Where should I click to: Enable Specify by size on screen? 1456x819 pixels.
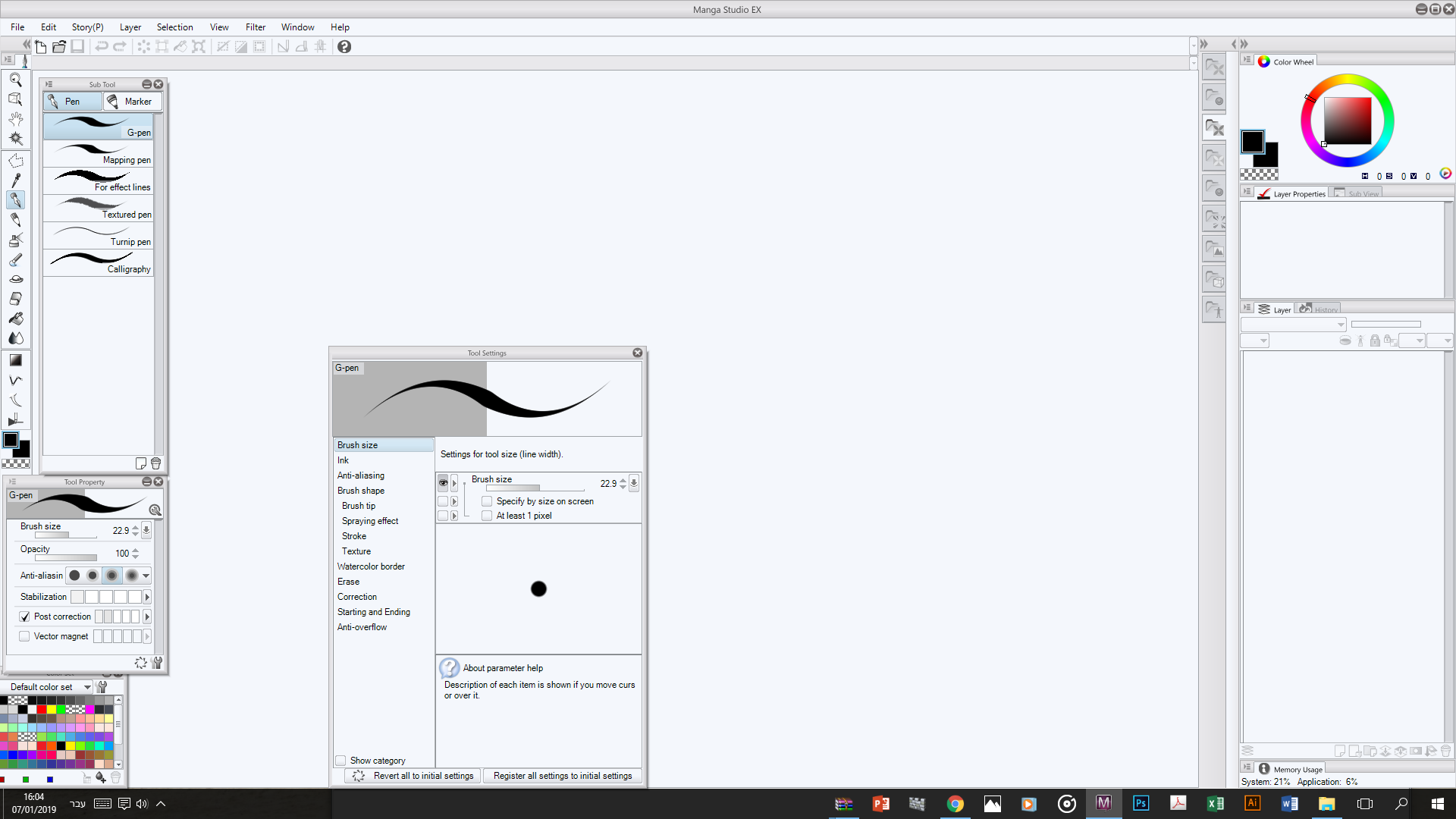click(x=487, y=501)
